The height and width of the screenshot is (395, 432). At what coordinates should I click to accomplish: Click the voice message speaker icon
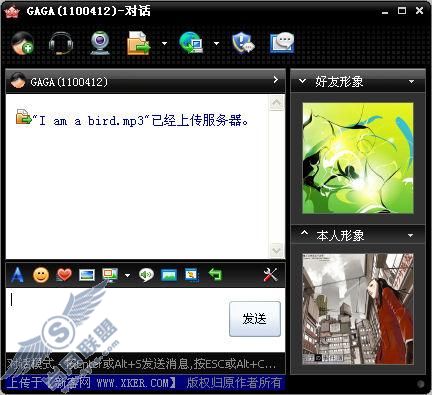[146, 275]
